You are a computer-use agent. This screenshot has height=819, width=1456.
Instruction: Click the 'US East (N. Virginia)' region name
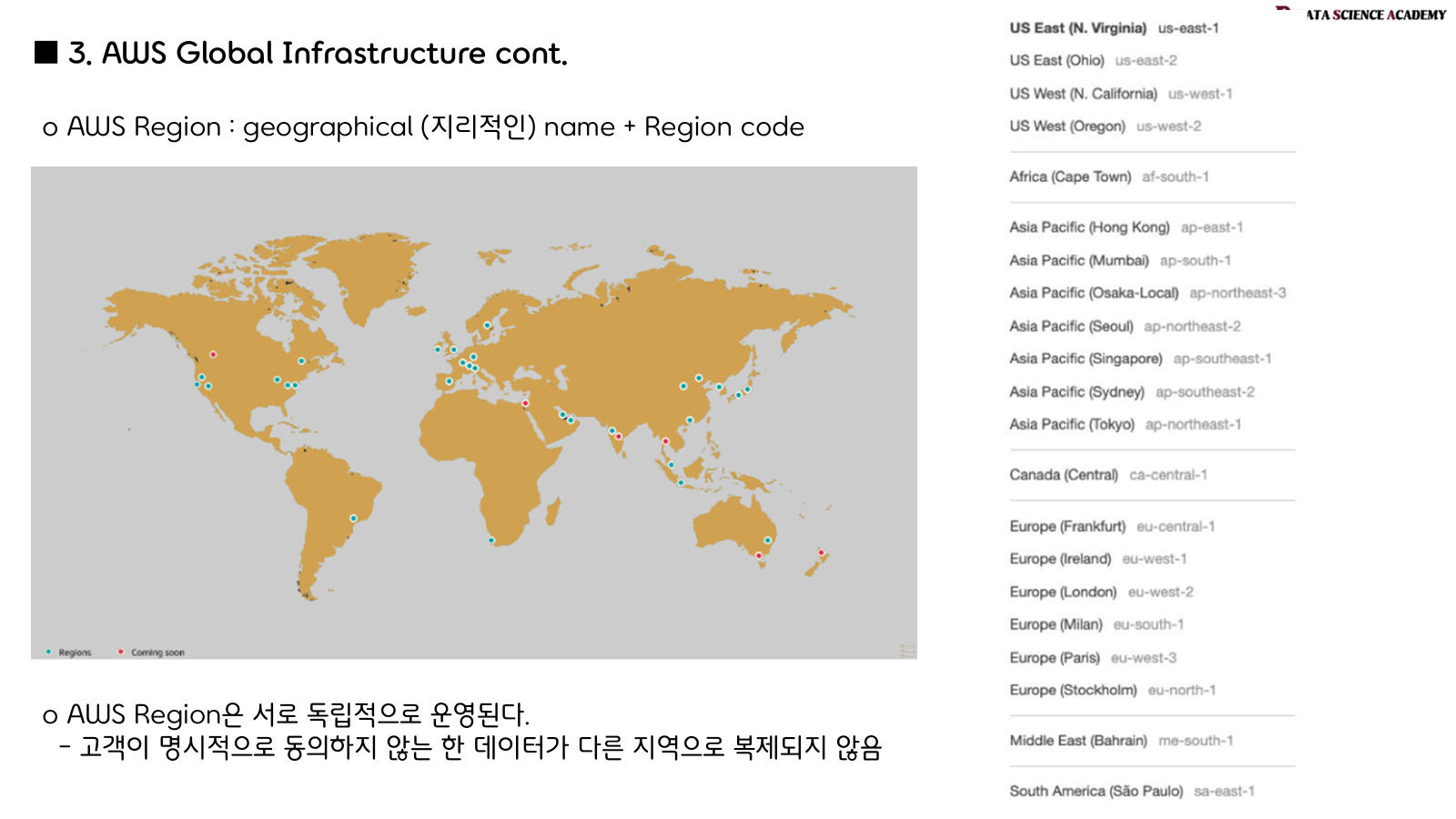(1077, 28)
